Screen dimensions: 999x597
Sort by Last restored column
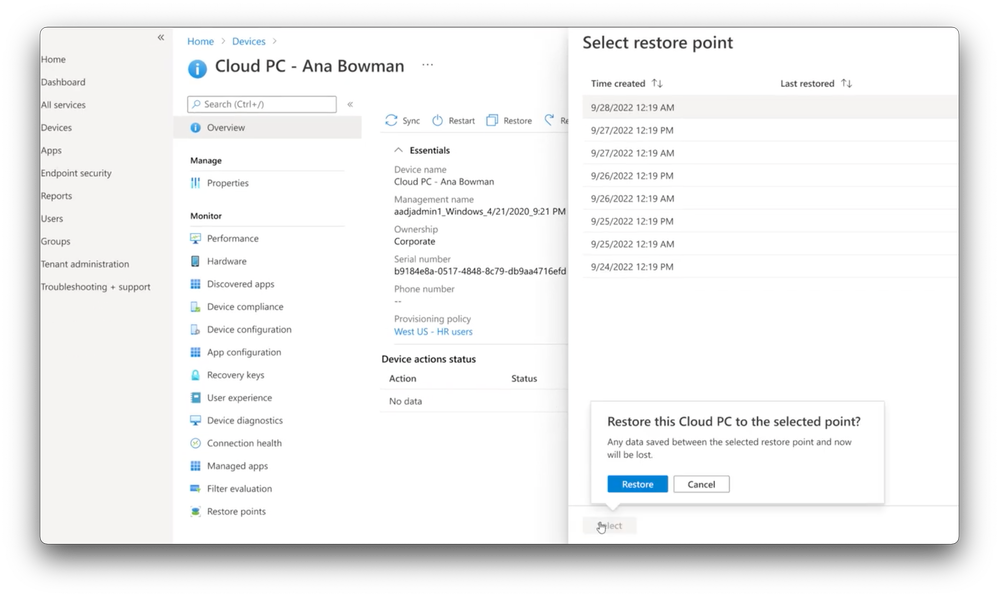tap(846, 84)
